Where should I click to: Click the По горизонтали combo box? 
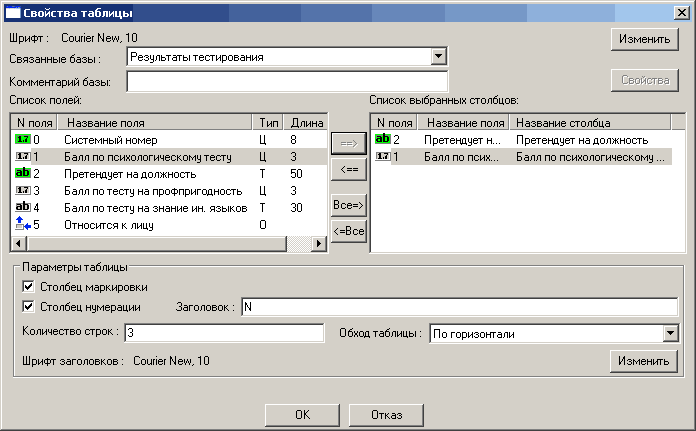click(x=554, y=333)
